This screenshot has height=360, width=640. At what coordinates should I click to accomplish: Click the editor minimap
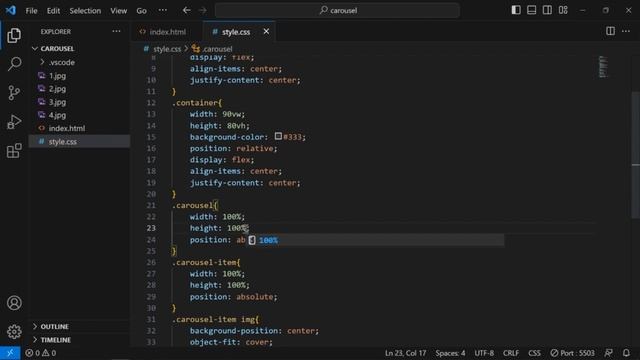pyautogui.click(x=603, y=67)
